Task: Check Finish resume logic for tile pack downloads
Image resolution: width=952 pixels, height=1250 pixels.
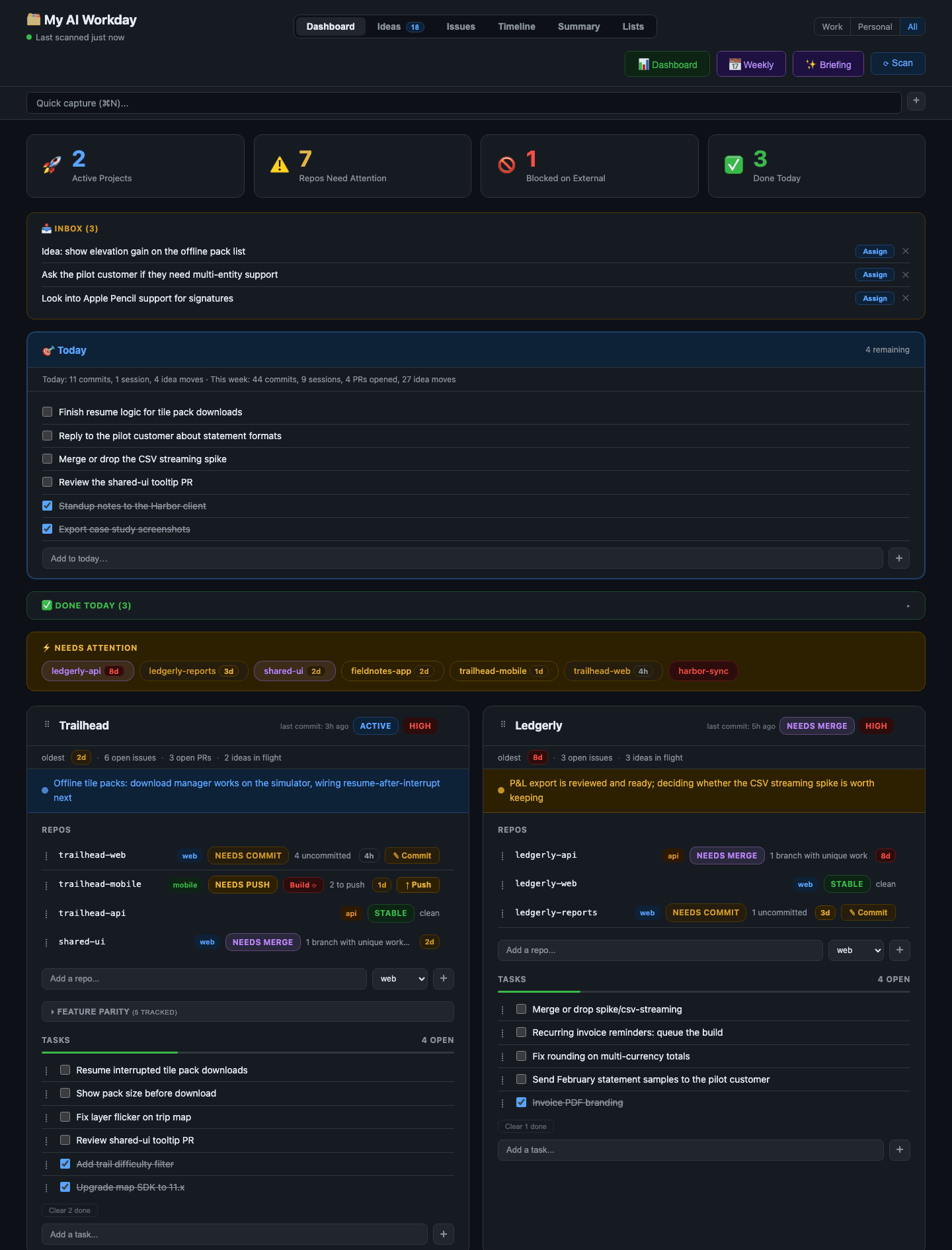Action: (48, 412)
